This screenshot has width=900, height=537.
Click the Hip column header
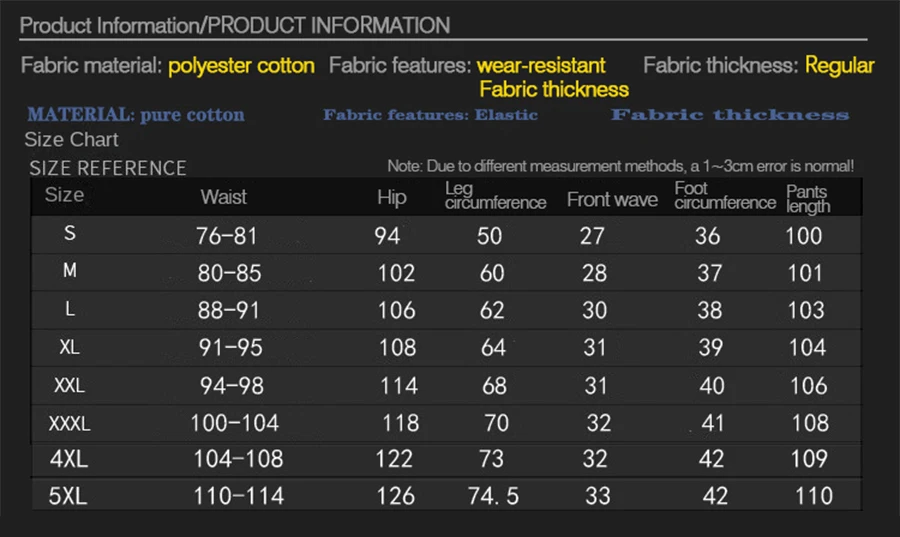pyautogui.click(x=392, y=197)
